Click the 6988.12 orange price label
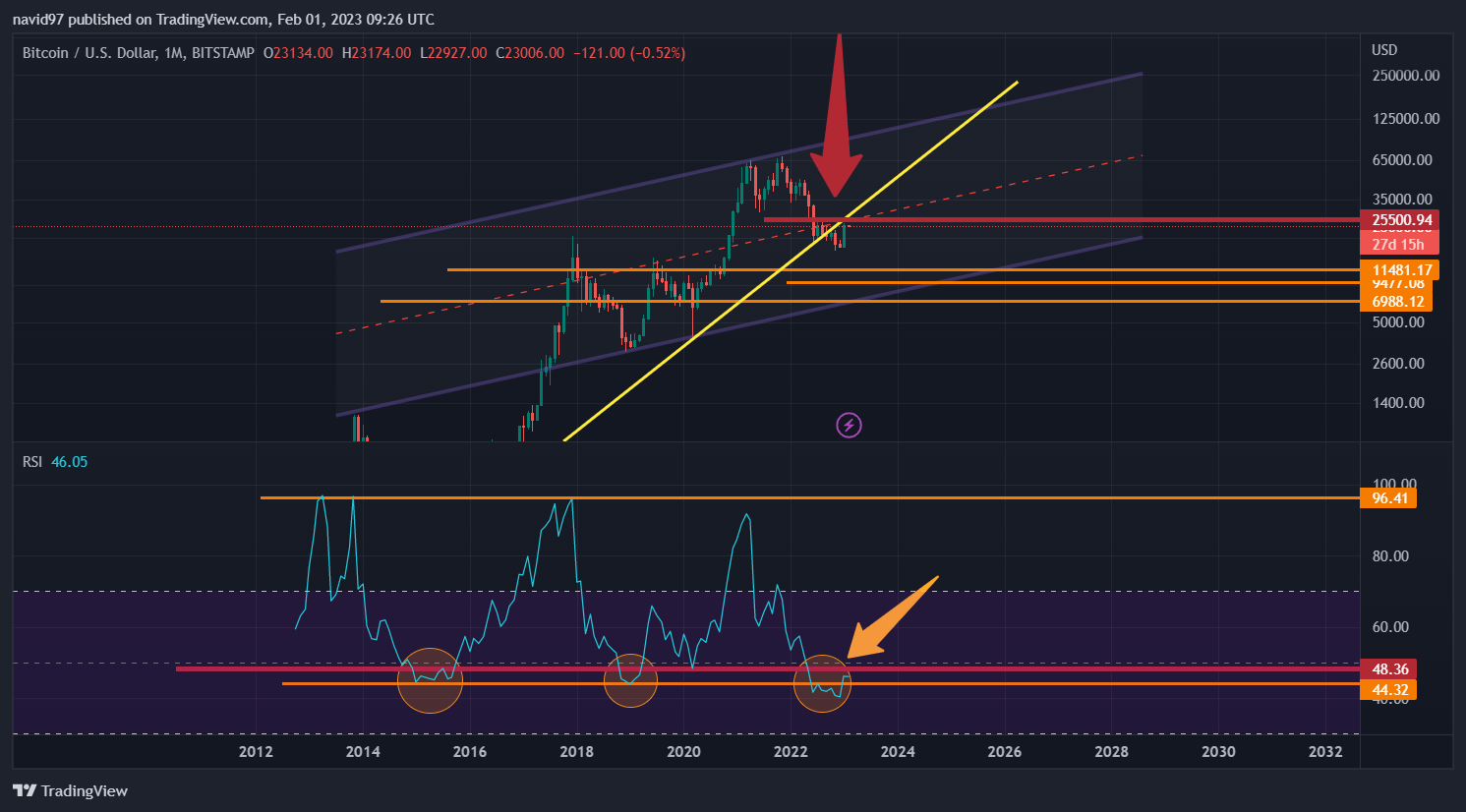Viewport: 1466px width, 812px height. click(x=1397, y=302)
